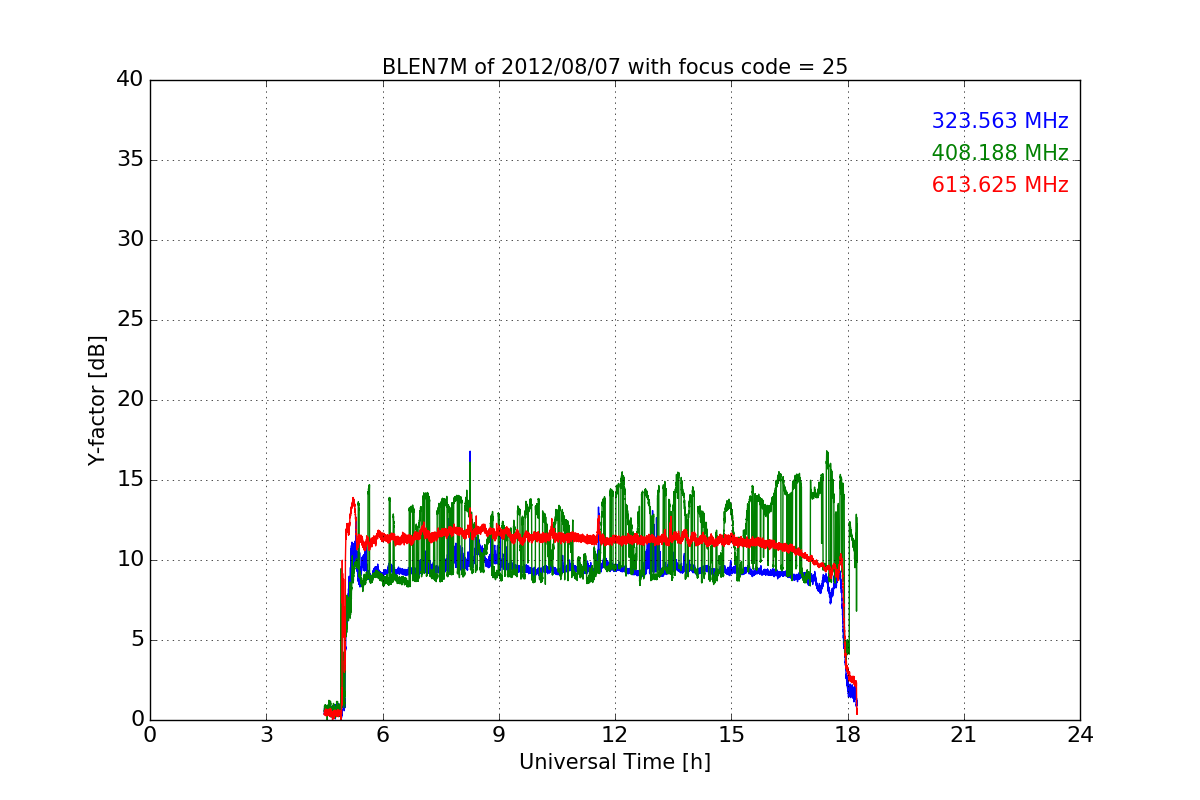Click x-axis tick label 3
Screen dimensions: 1200x800
click(266, 735)
